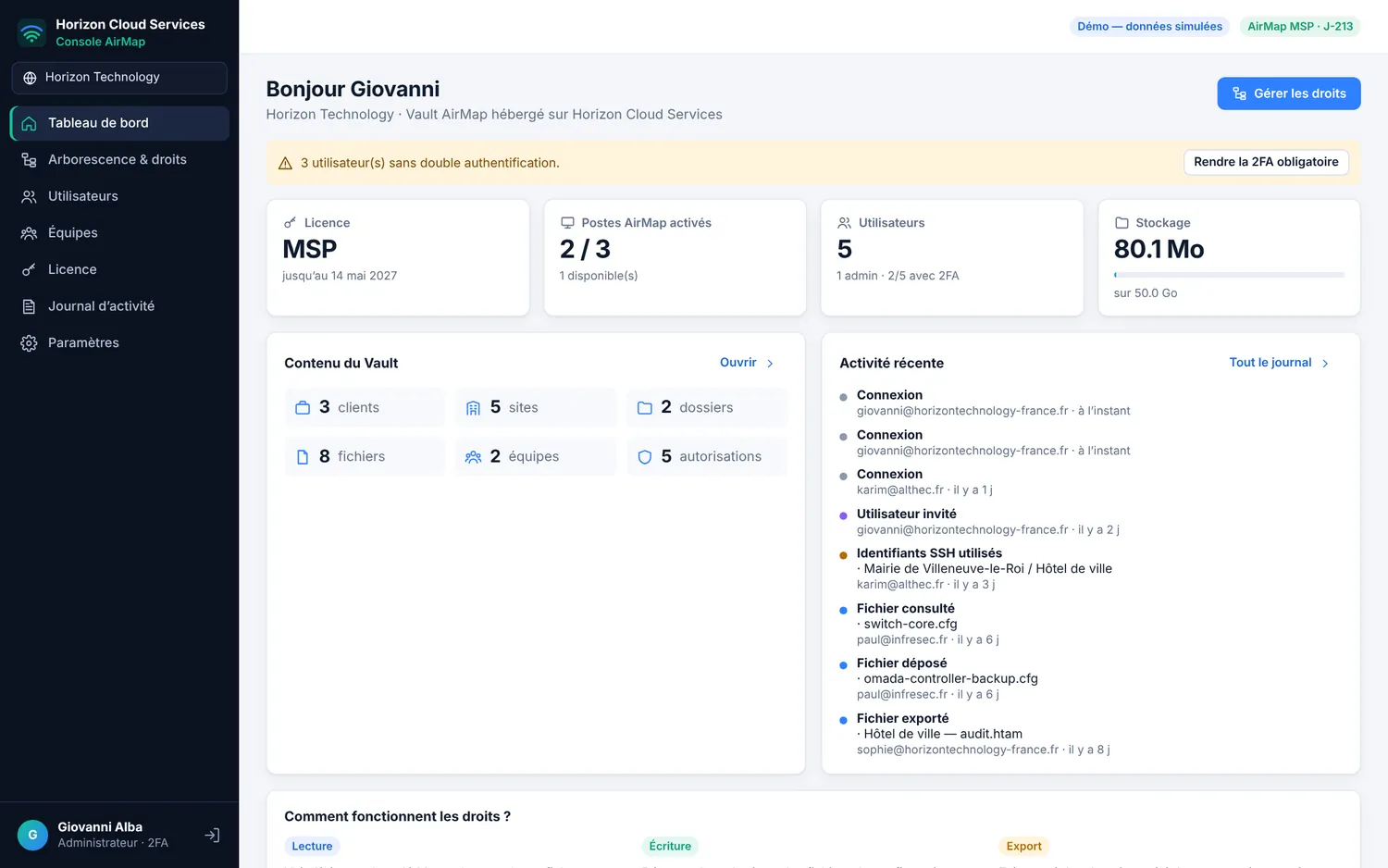Click the chevron next to Tout le journal
The width and height of the screenshot is (1388, 868).
pos(1325,364)
